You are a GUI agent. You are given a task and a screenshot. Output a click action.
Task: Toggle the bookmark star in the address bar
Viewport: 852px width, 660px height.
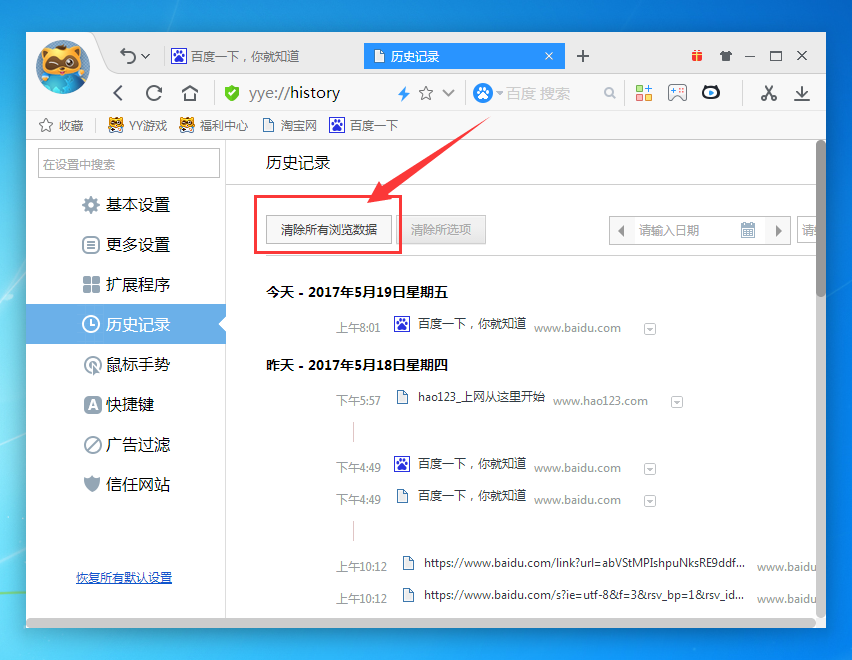(x=424, y=93)
